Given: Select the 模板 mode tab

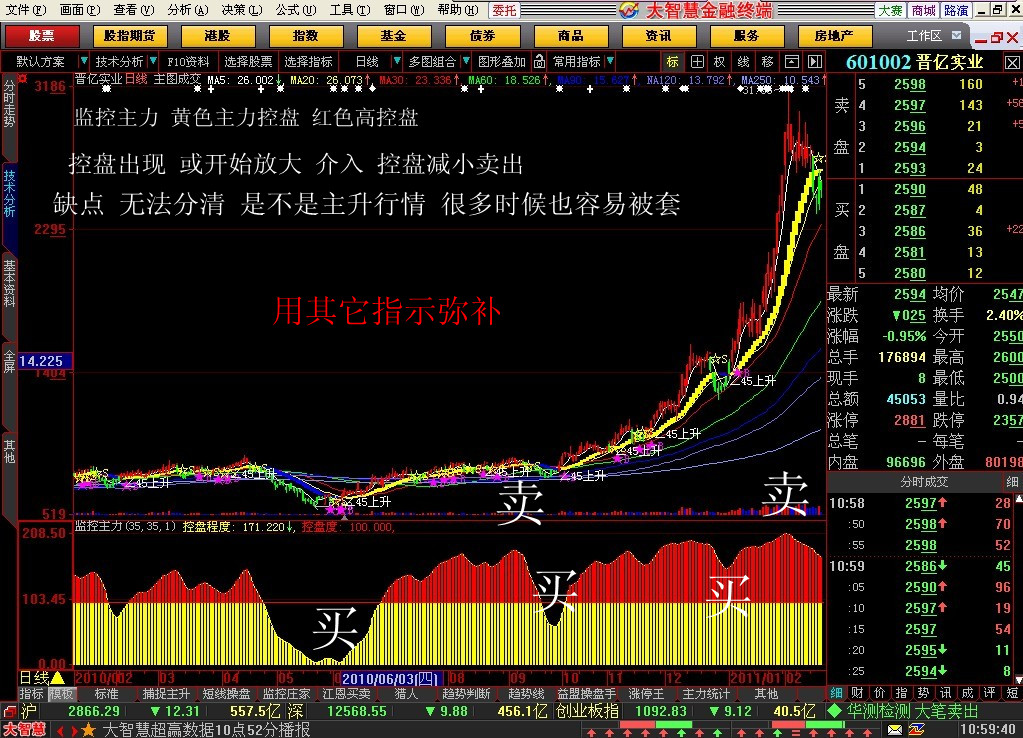Looking at the screenshot, I should 61,694.
